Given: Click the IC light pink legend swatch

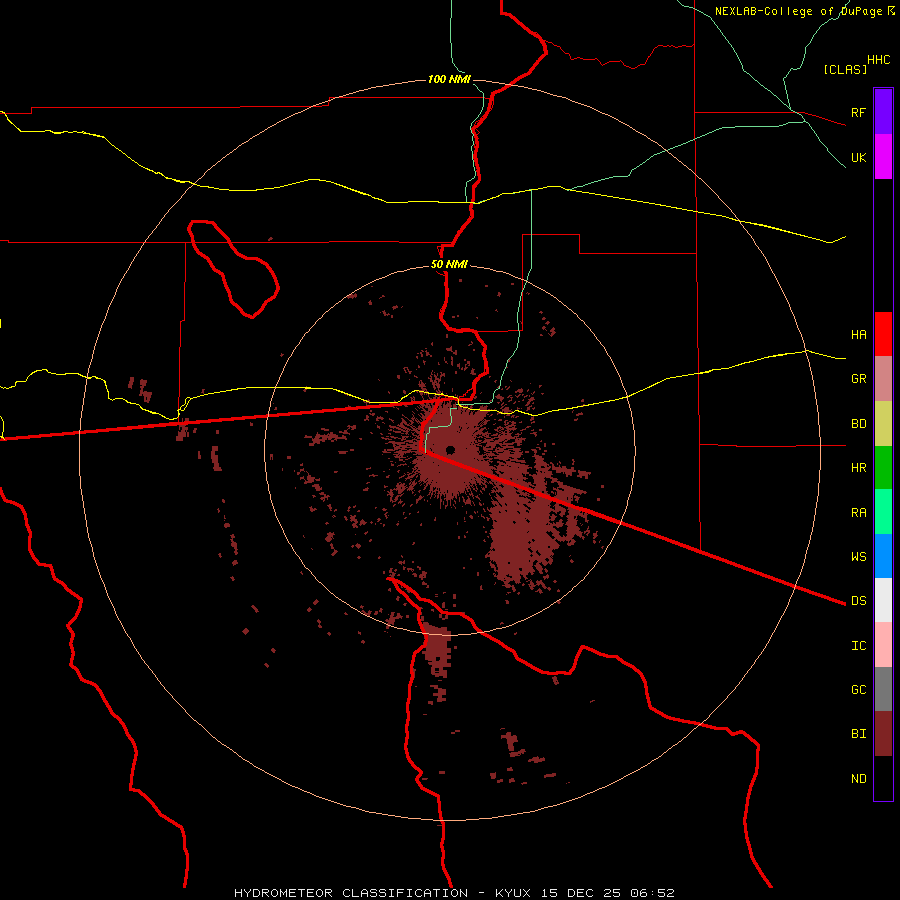Looking at the screenshot, I should pos(883,645).
